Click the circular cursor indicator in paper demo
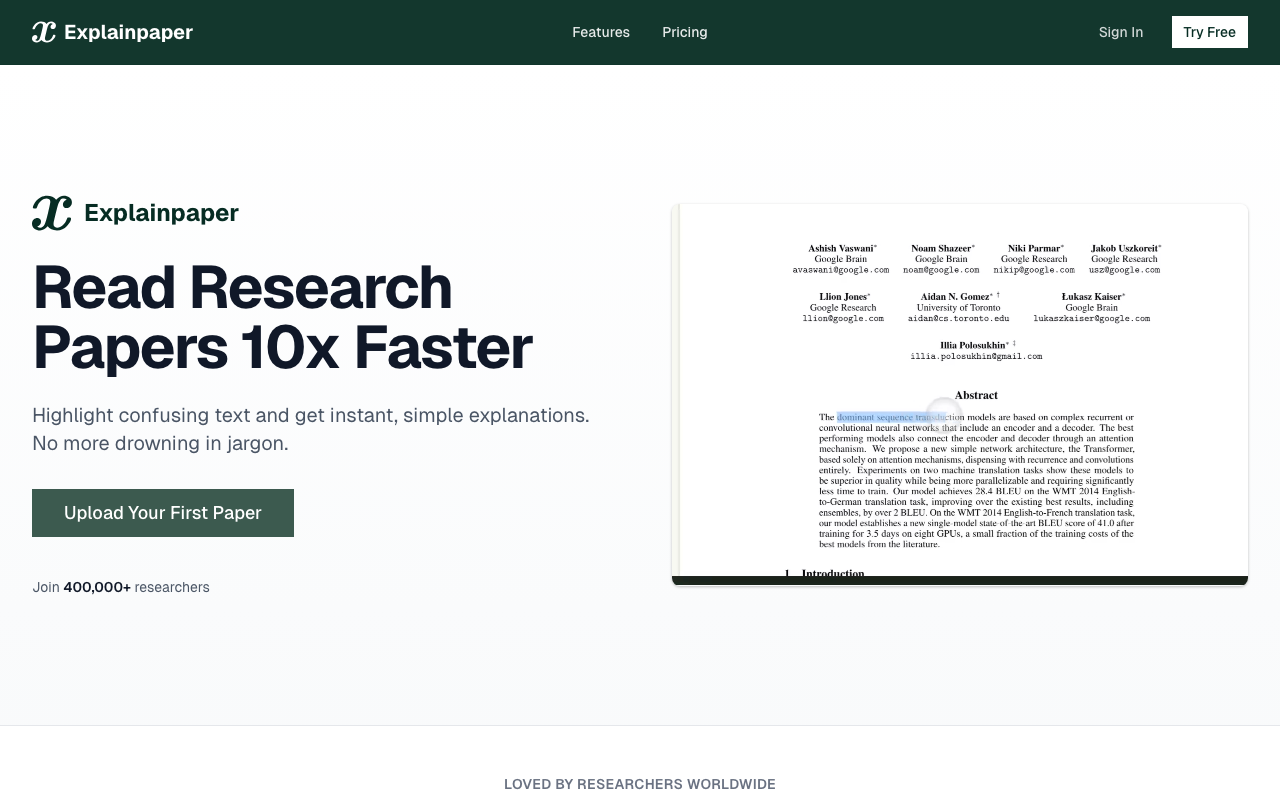1280x800 pixels. pyautogui.click(x=942, y=415)
